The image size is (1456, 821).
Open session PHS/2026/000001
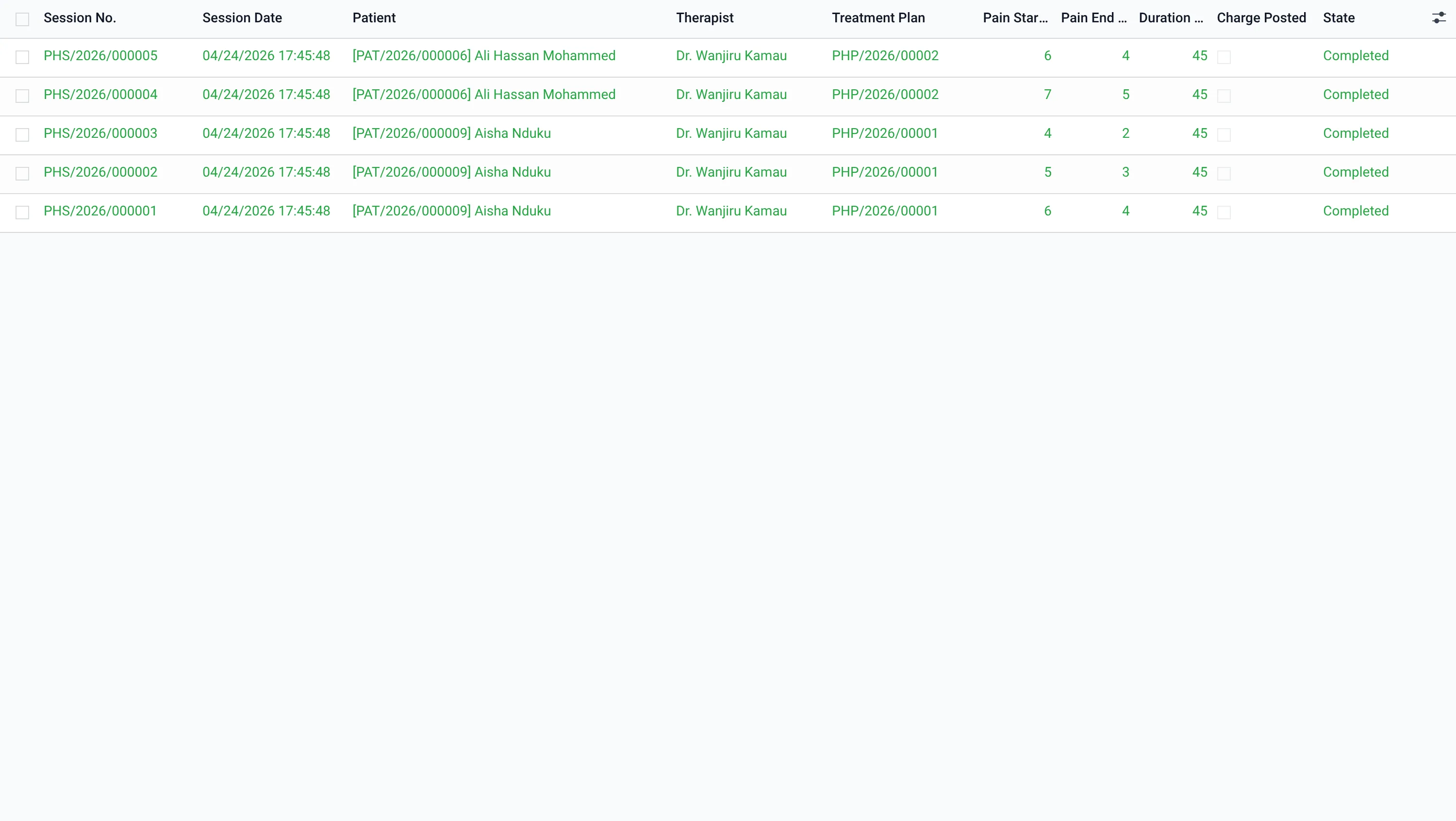click(100, 212)
